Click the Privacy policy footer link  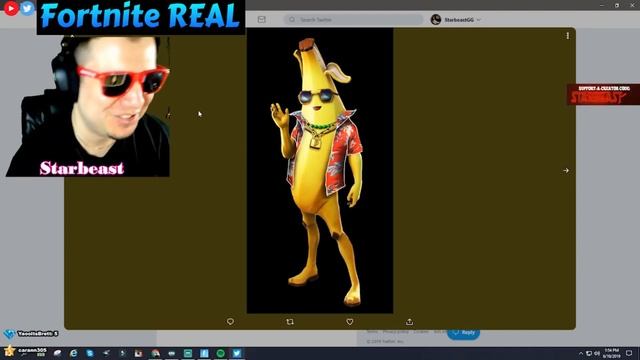(x=396, y=332)
